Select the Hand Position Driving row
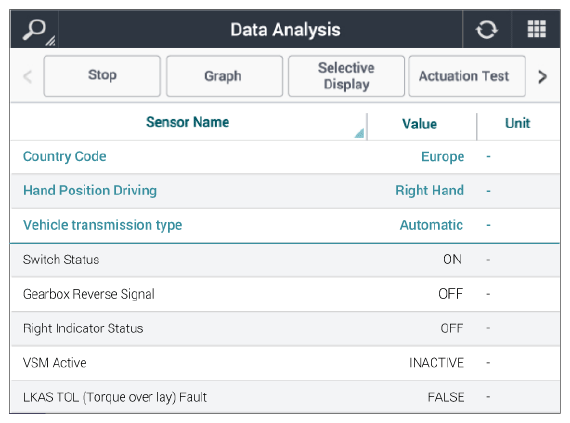 tap(285, 191)
